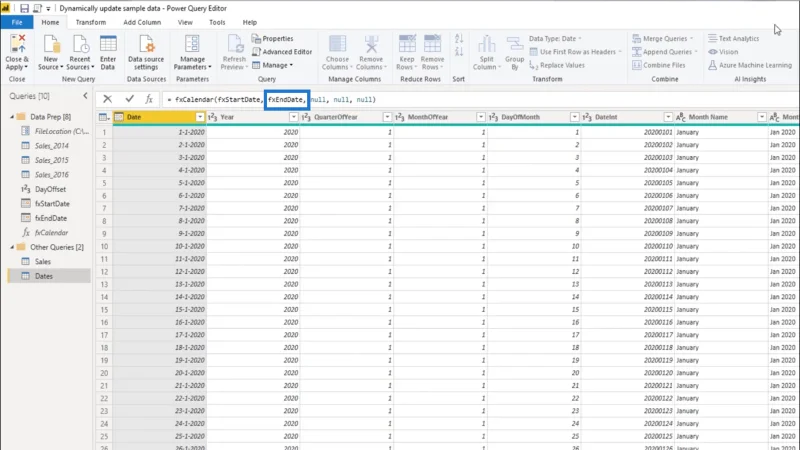Screen dimensions: 800x450
Task: Open the QuarterOfYear column filter dropdown
Action: [387, 117]
